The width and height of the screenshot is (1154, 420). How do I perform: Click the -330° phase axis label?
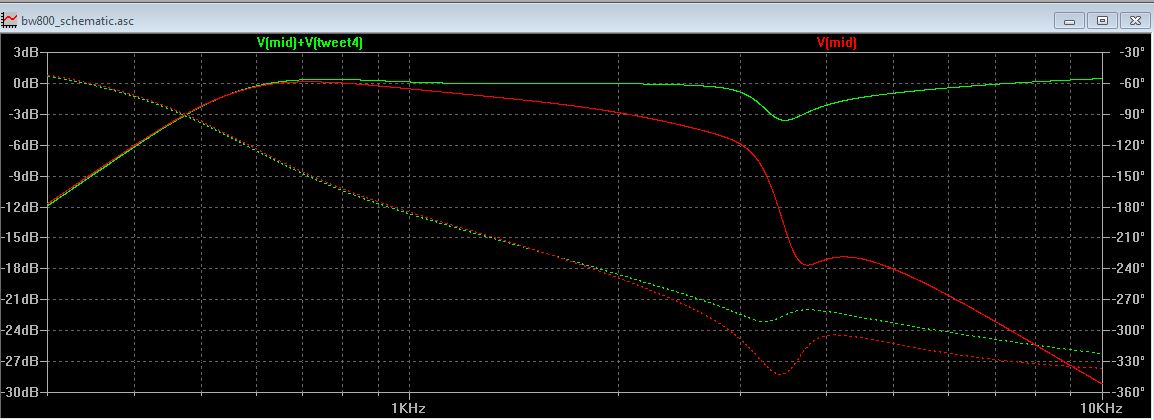pos(1130,361)
